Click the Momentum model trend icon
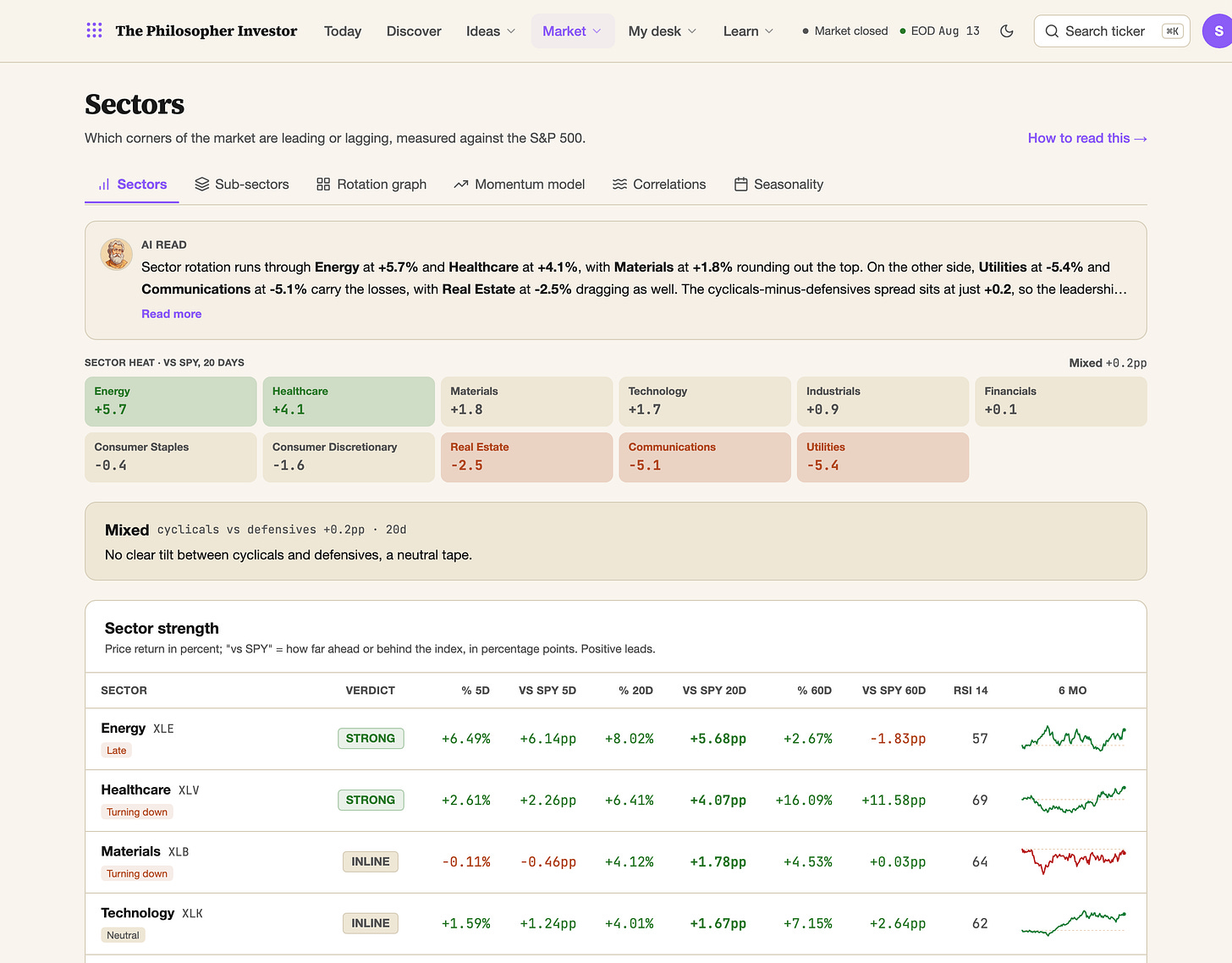The height and width of the screenshot is (963, 1232). (x=461, y=184)
